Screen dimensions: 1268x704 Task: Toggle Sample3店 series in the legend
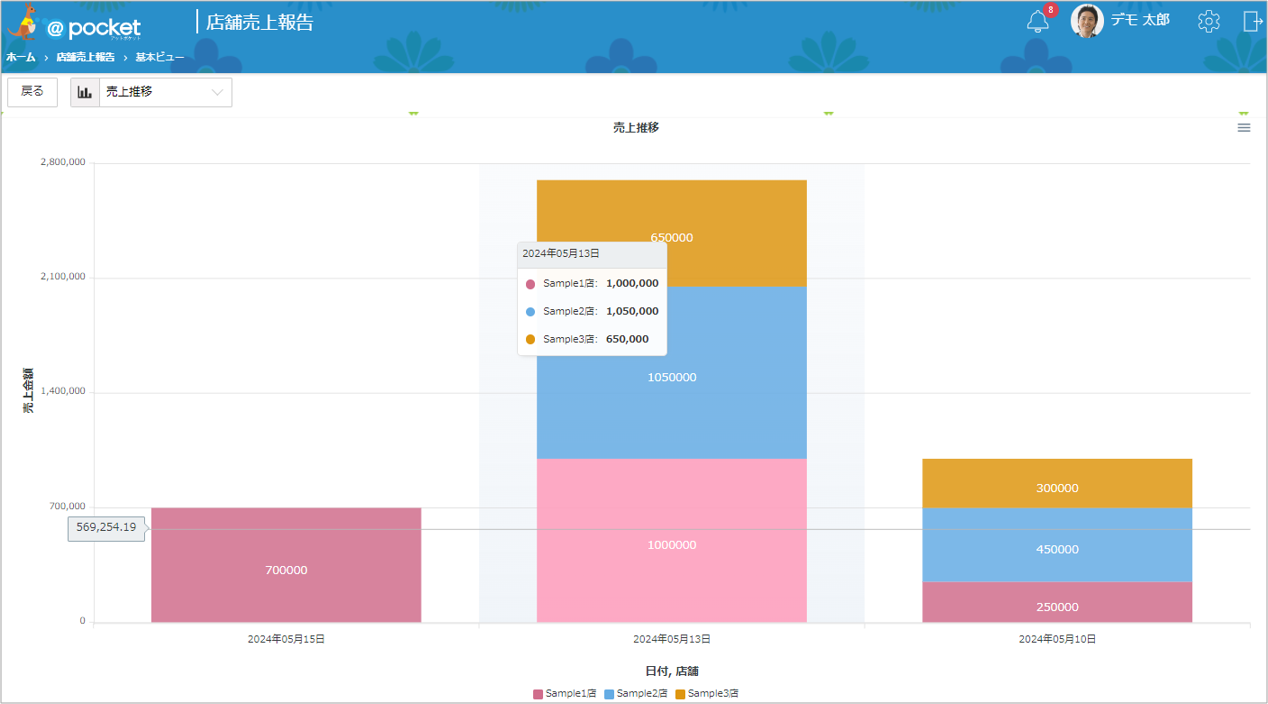click(x=706, y=694)
